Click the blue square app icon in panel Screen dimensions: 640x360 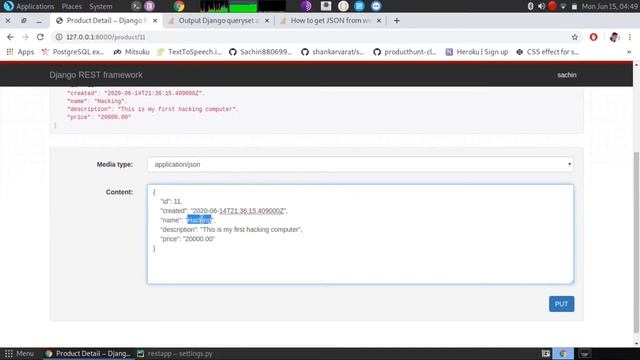coord(359,6)
